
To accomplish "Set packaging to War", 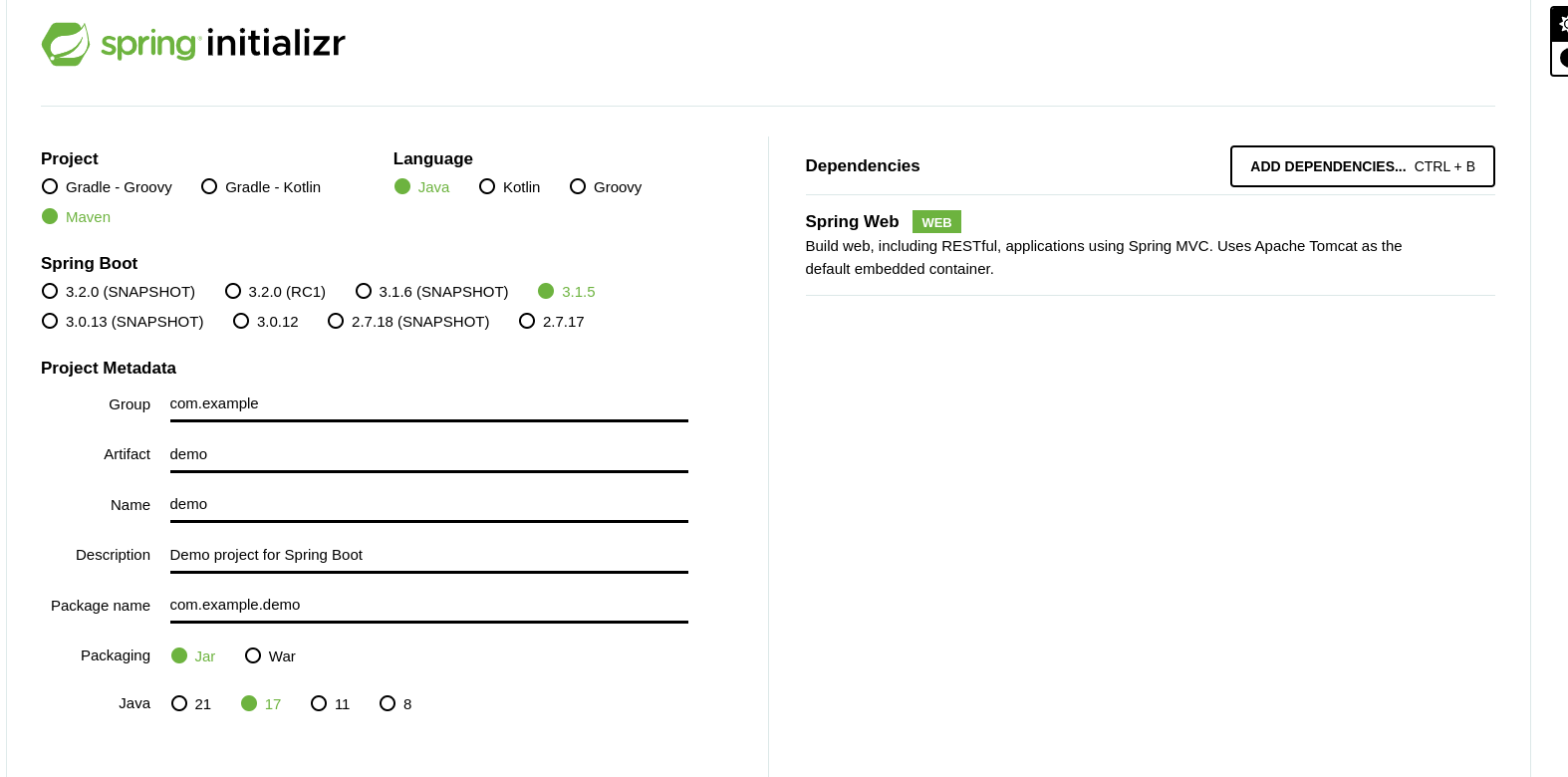I will pos(253,656).
